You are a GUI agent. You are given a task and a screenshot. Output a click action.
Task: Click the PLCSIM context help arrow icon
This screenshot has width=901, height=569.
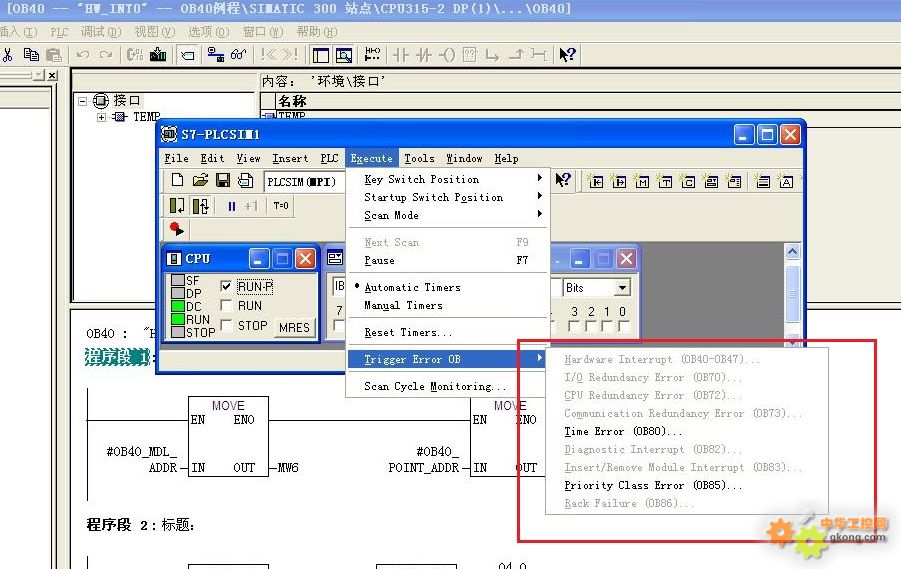click(x=563, y=180)
